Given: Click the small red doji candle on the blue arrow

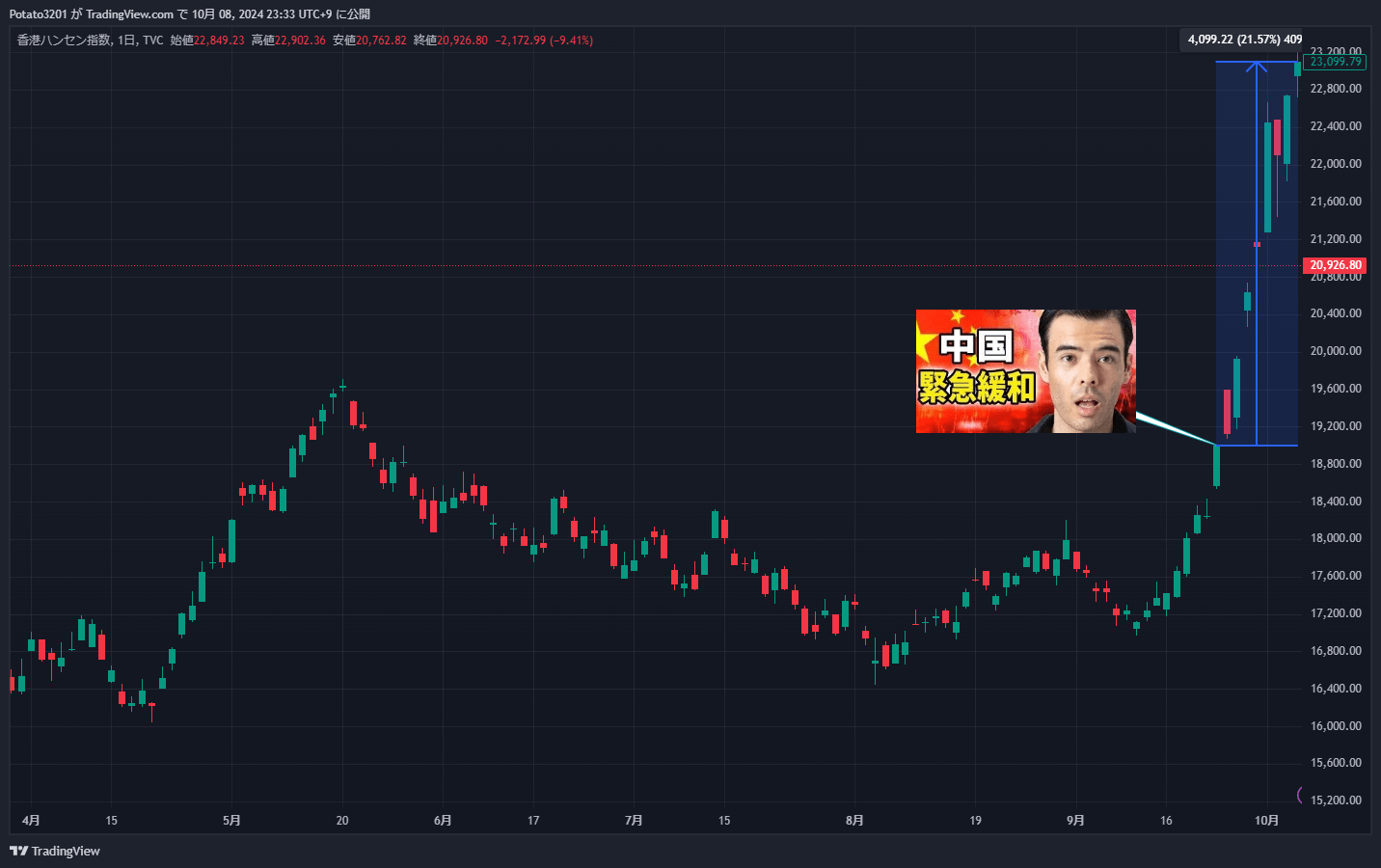Looking at the screenshot, I should pyautogui.click(x=1257, y=244).
